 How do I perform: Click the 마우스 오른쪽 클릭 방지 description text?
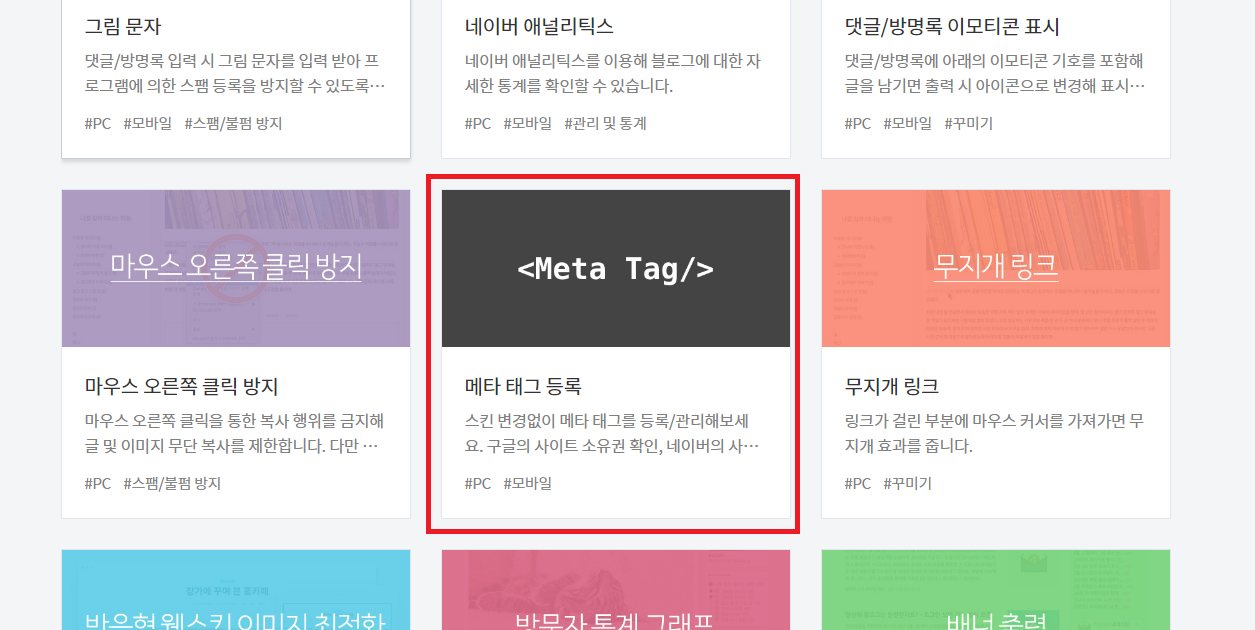pyautogui.click(x=234, y=433)
